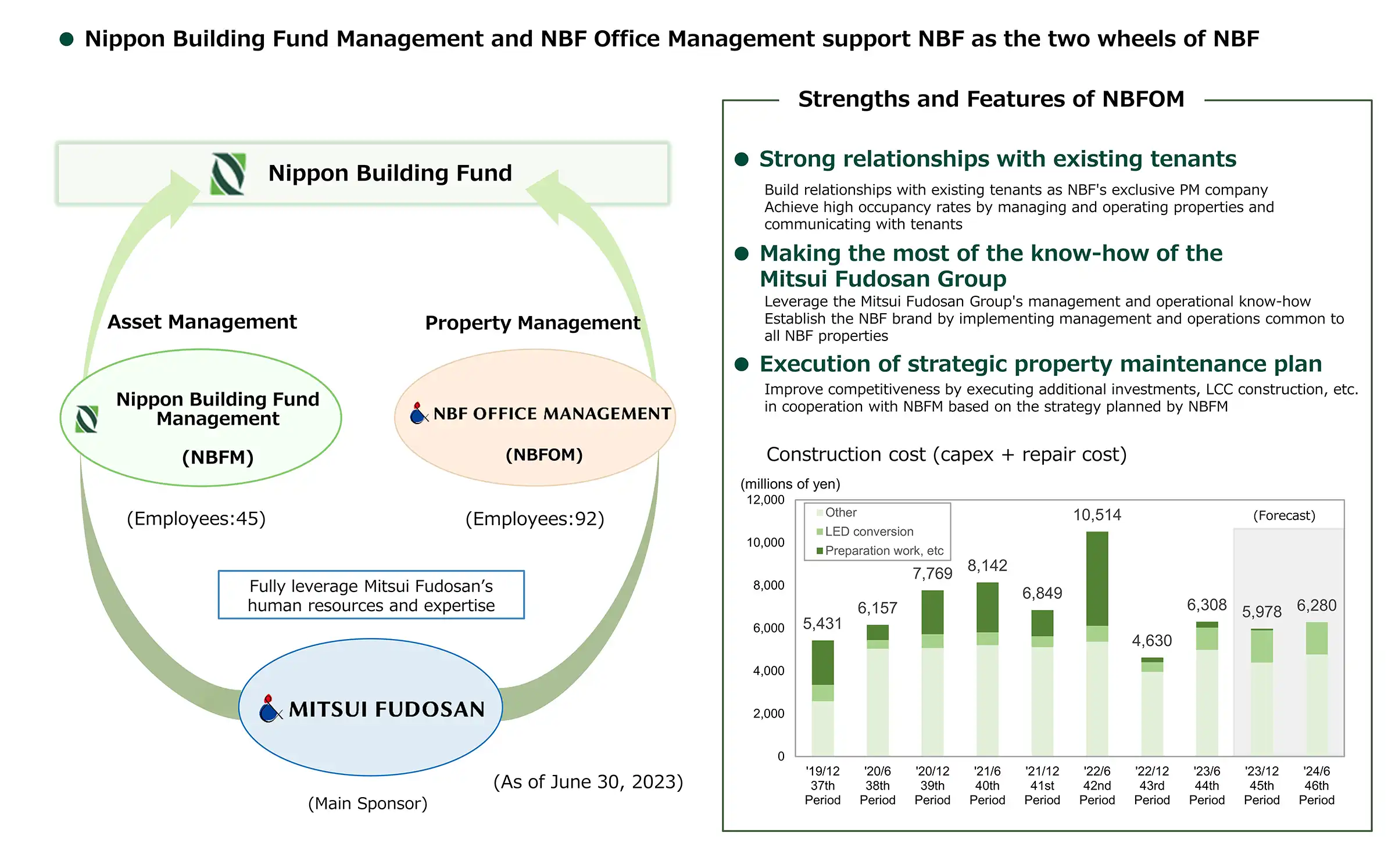This screenshot has height=868, width=1395.
Task: Click the '20/12 39th Period bar
Action: coord(932,673)
